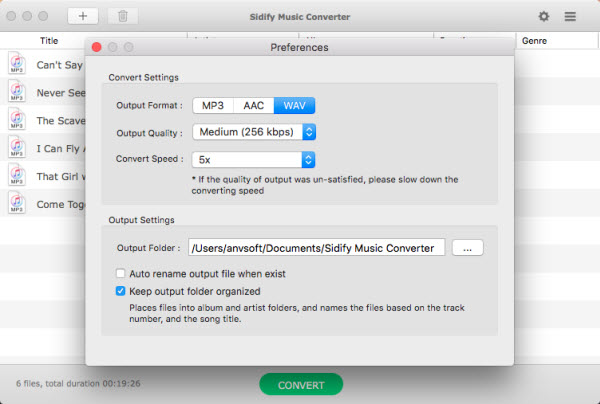The height and width of the screenshot is (404, 600).
Task: Choose AAC output format
Action: coord(253,106)
